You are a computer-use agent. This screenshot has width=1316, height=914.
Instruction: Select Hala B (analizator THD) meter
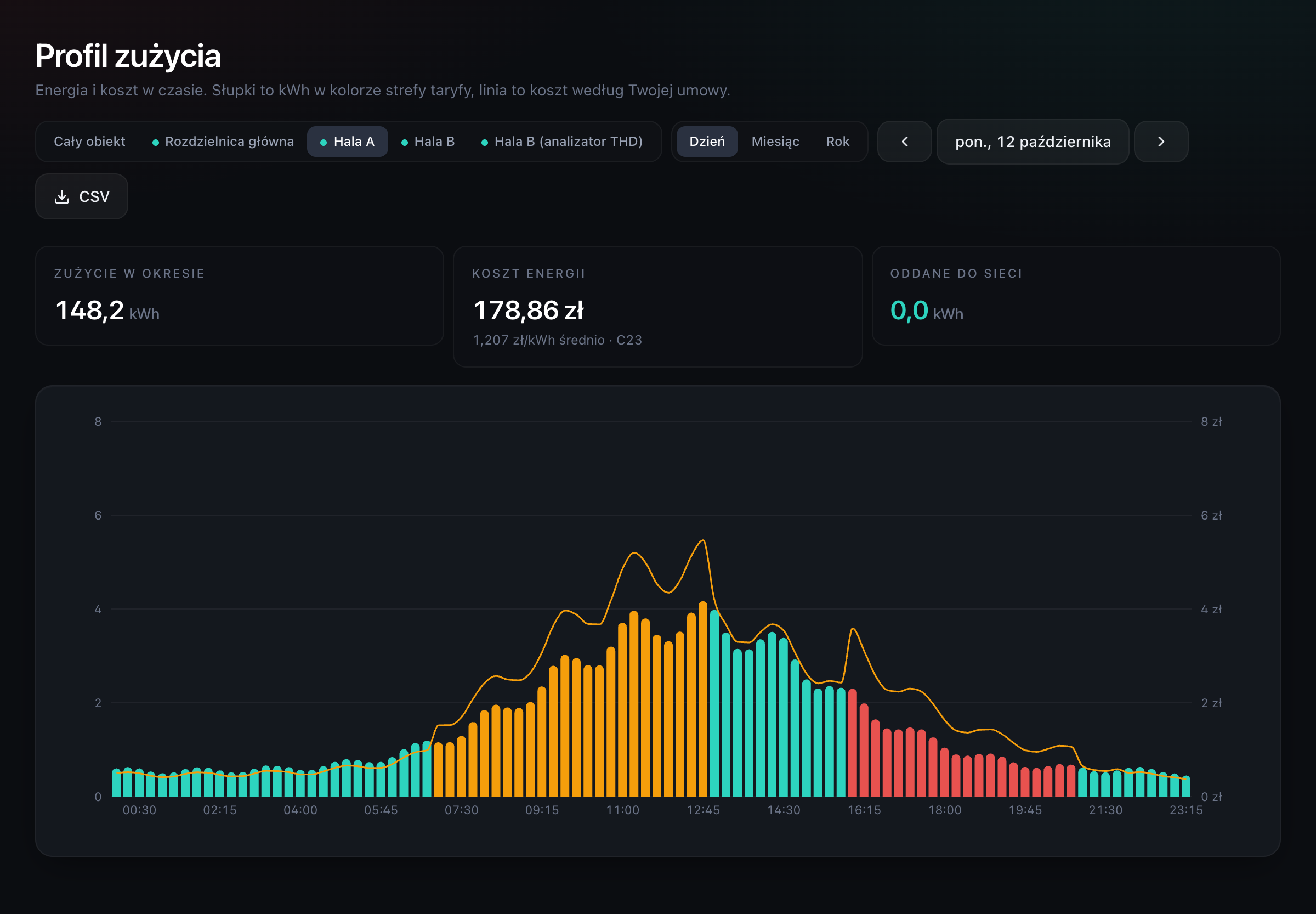coord(562,142)
